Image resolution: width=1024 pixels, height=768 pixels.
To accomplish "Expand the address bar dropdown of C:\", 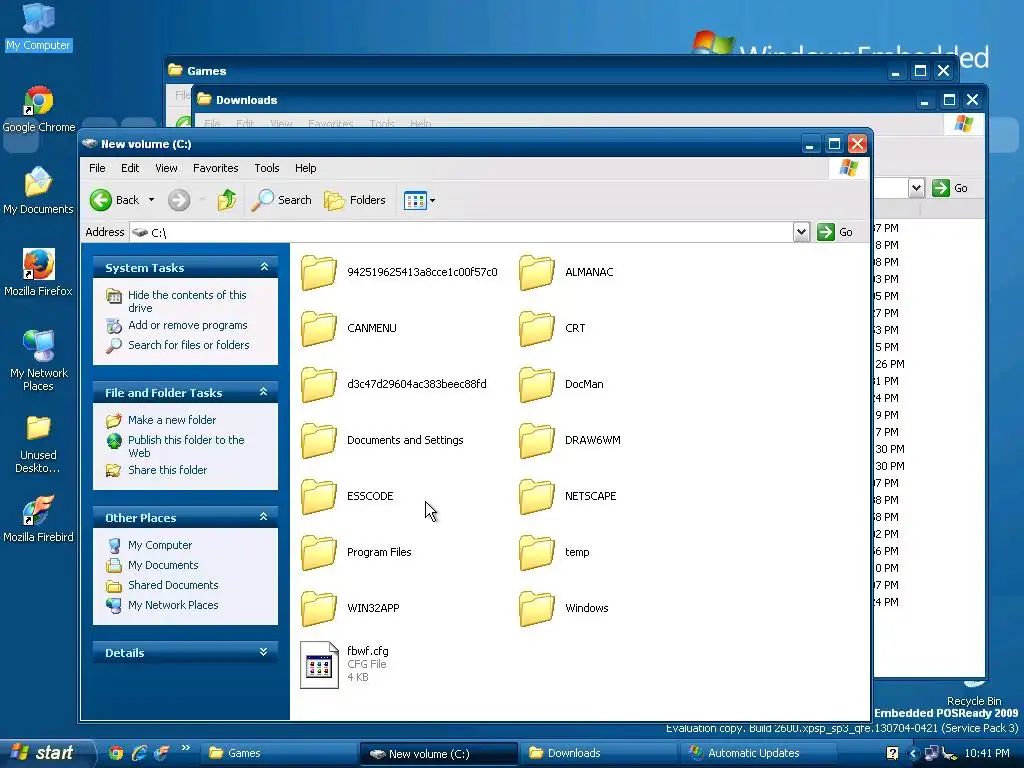I will coord(801,232).
